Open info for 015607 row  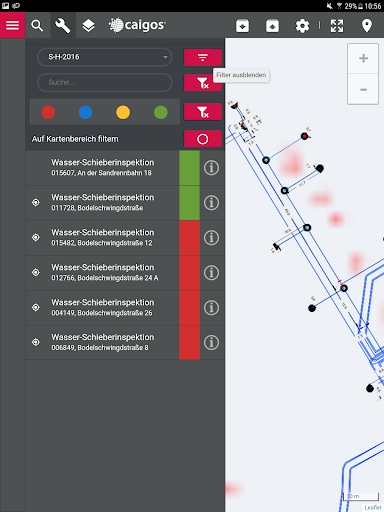click(x=211, y=168)
